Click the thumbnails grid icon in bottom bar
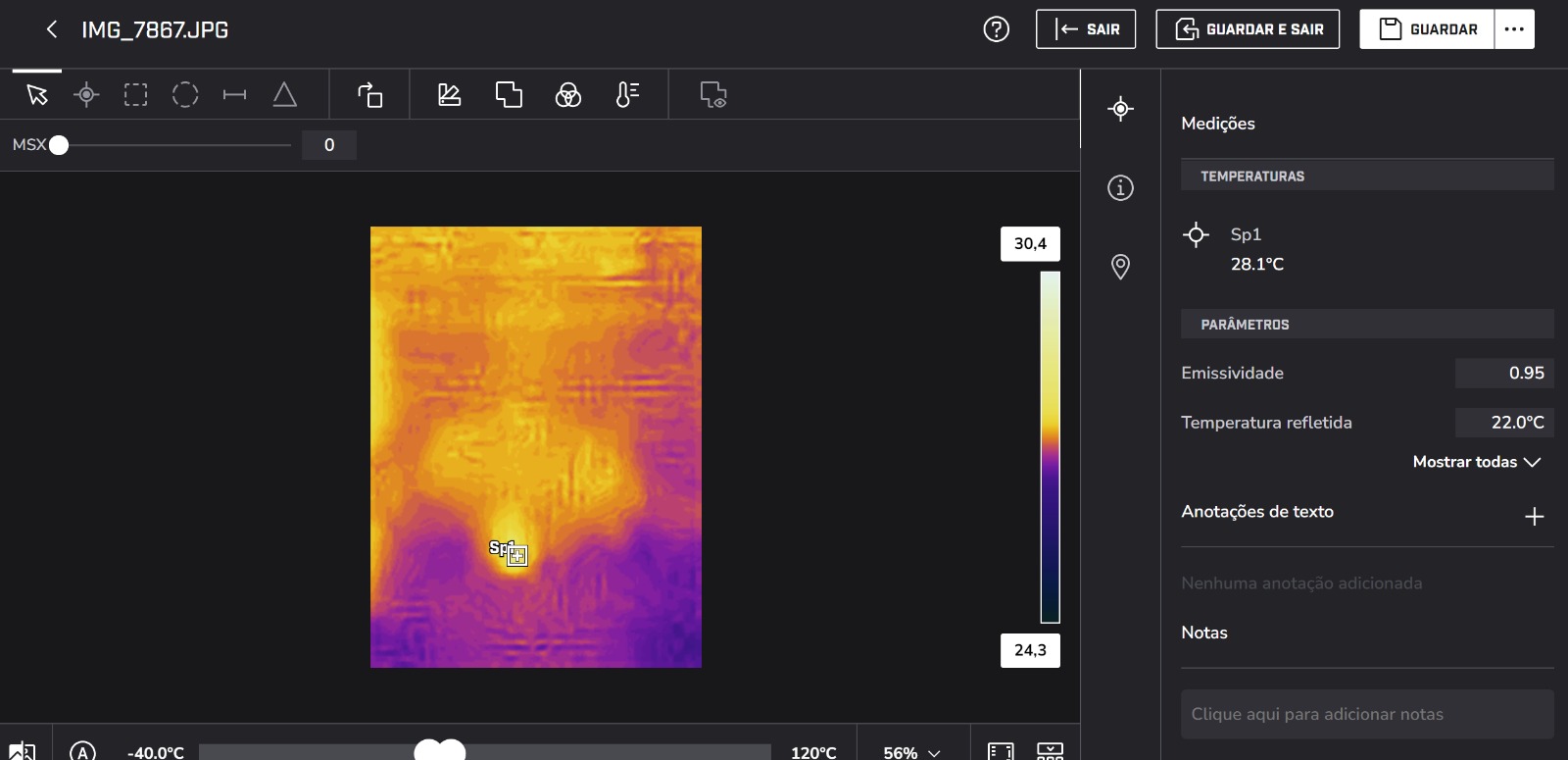Screen dimensions: 1568x760 (x=1050, y=751)
